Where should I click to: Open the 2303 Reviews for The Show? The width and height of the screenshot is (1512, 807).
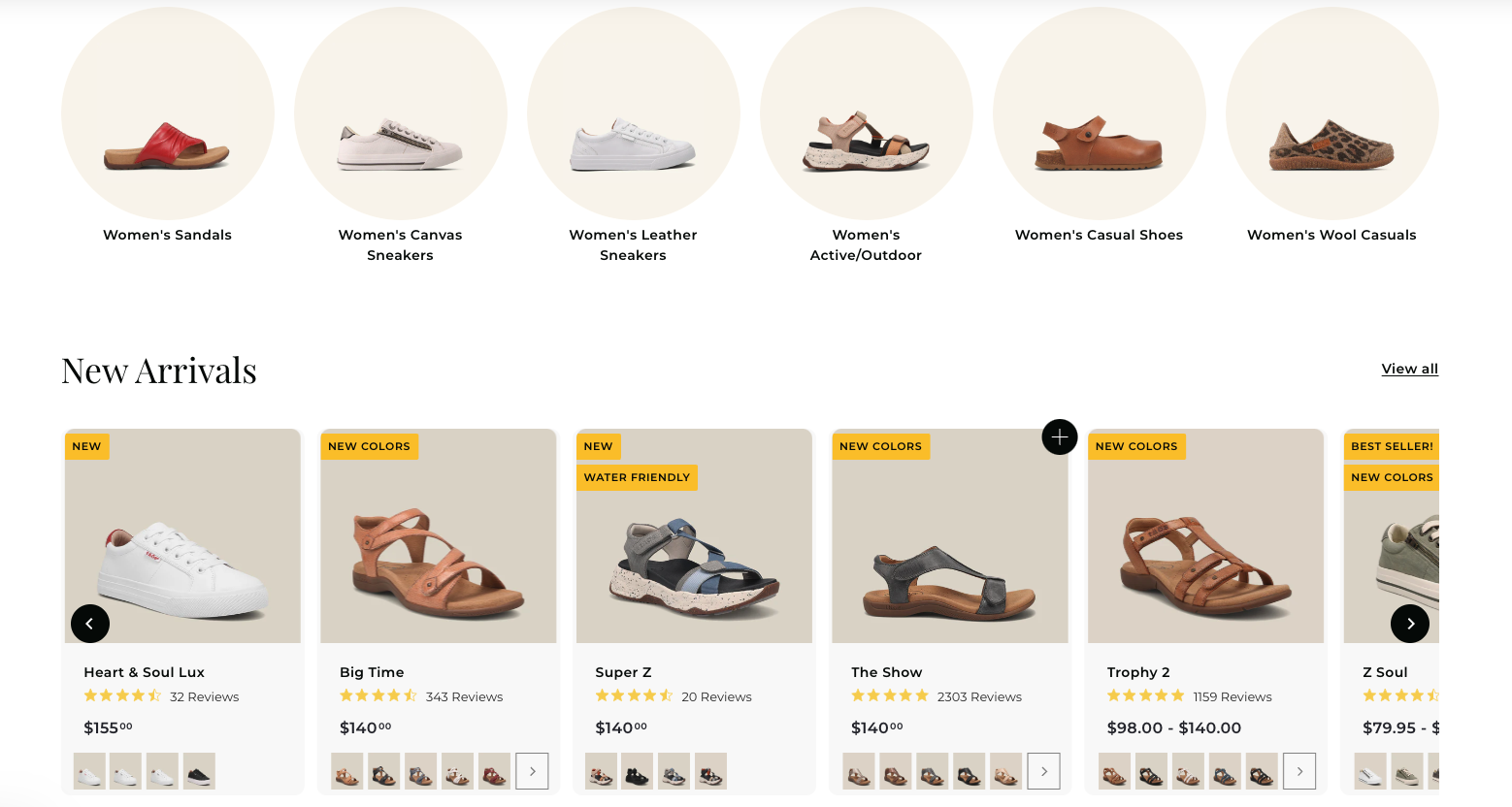click(x=979, y=696)
